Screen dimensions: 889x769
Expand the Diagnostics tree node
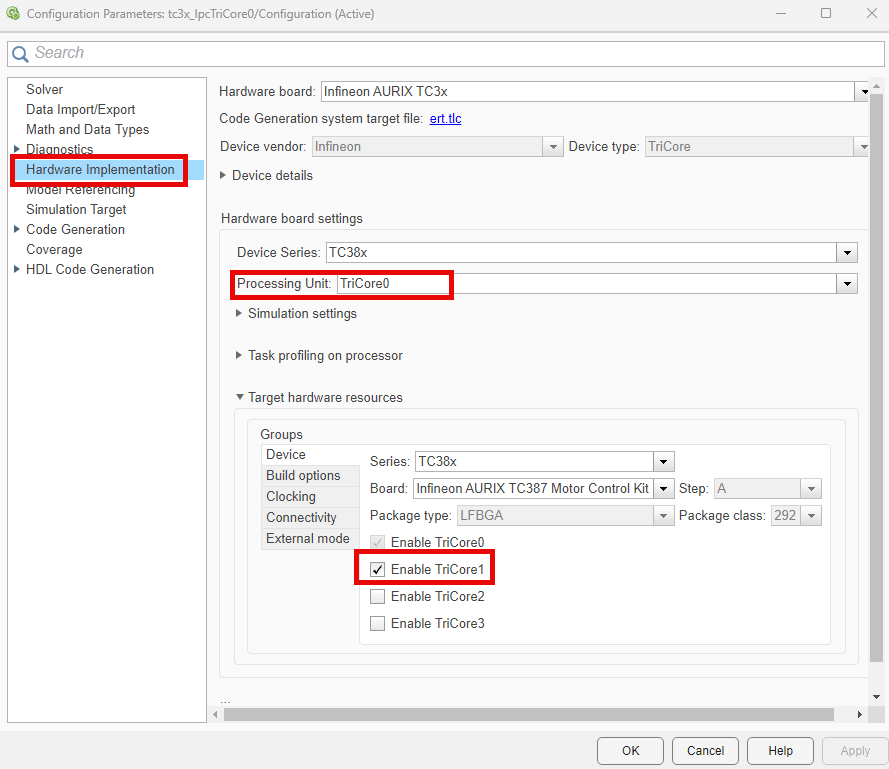16,149
